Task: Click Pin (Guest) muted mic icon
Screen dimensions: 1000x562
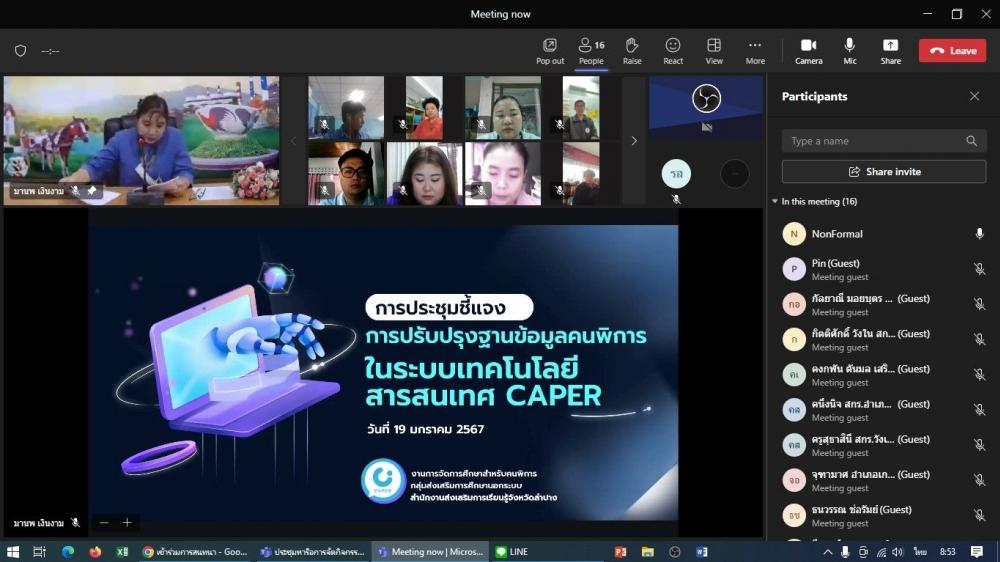Action: (x=979, y=269)
